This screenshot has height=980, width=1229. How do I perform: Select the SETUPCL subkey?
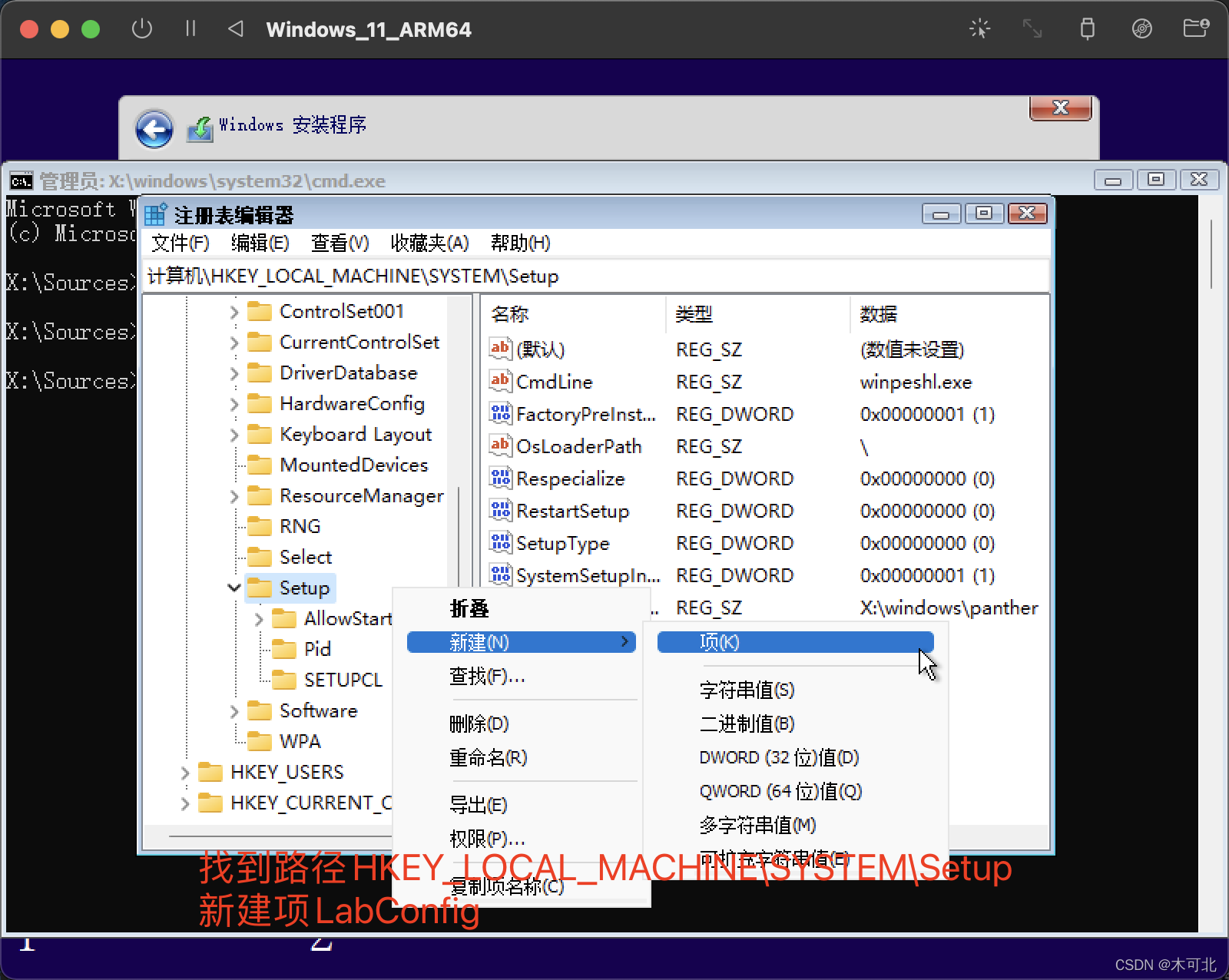coord(343,680)
